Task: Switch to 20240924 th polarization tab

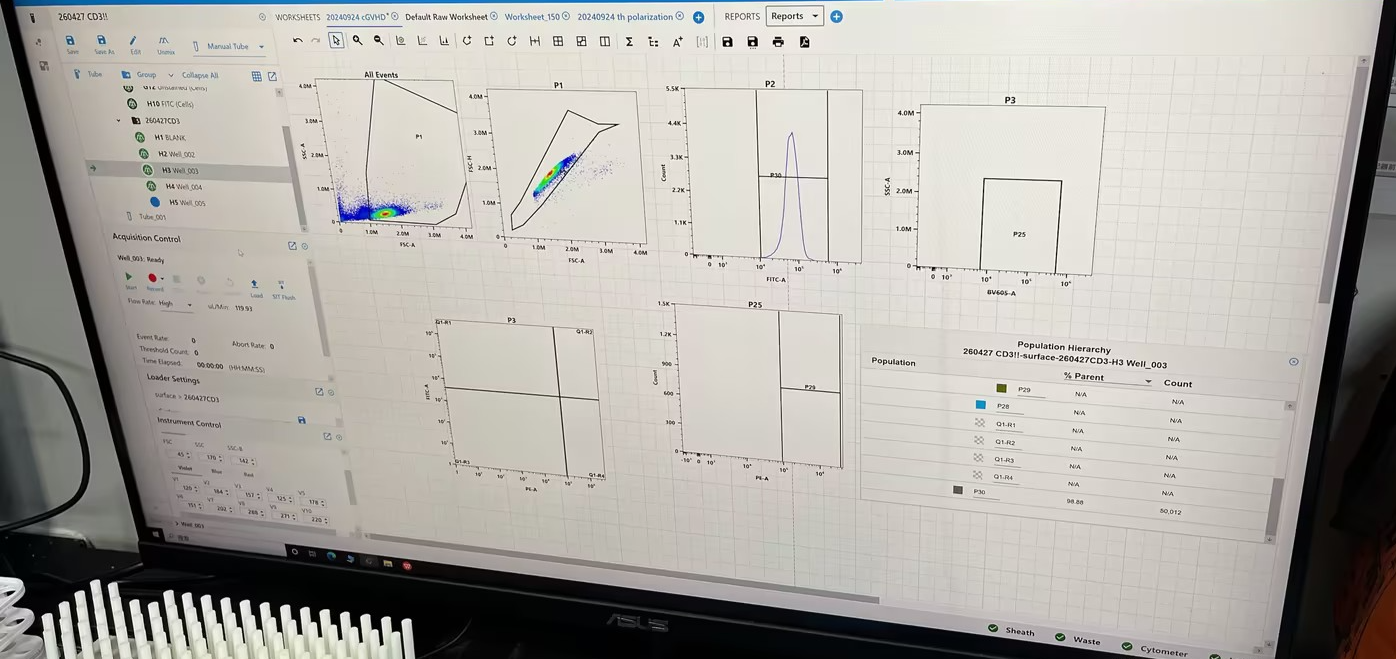Action: (x=625, y=17)
